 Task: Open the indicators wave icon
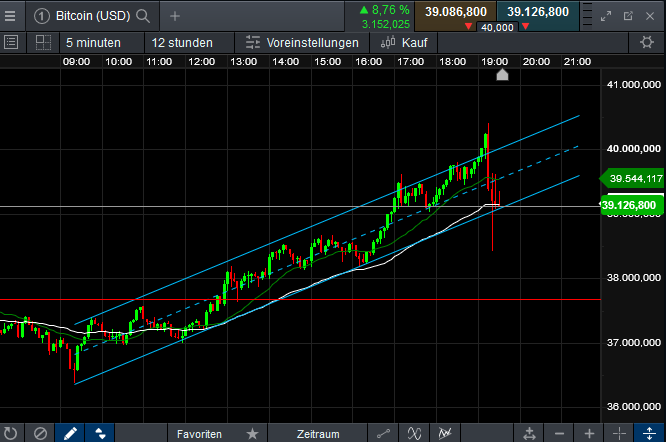click(x=414, y=434)
